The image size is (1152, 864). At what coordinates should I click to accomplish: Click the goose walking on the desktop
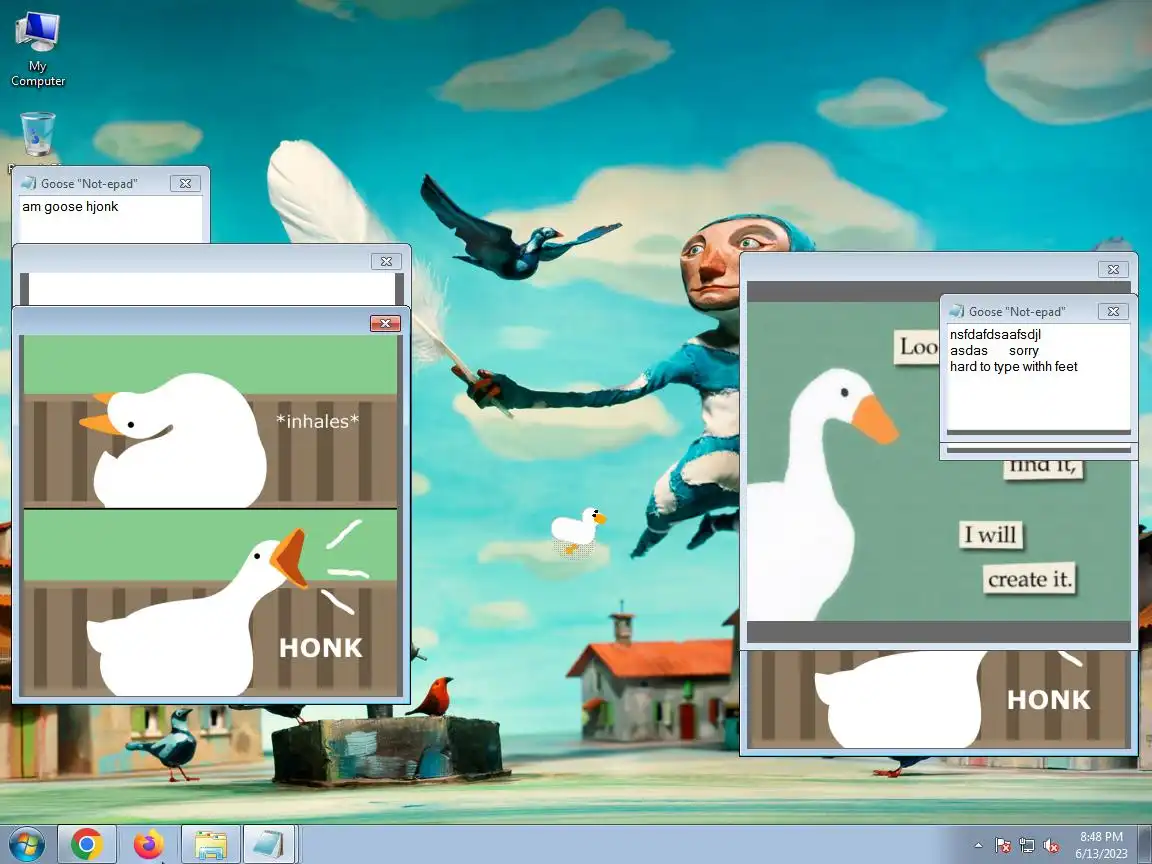578,529
